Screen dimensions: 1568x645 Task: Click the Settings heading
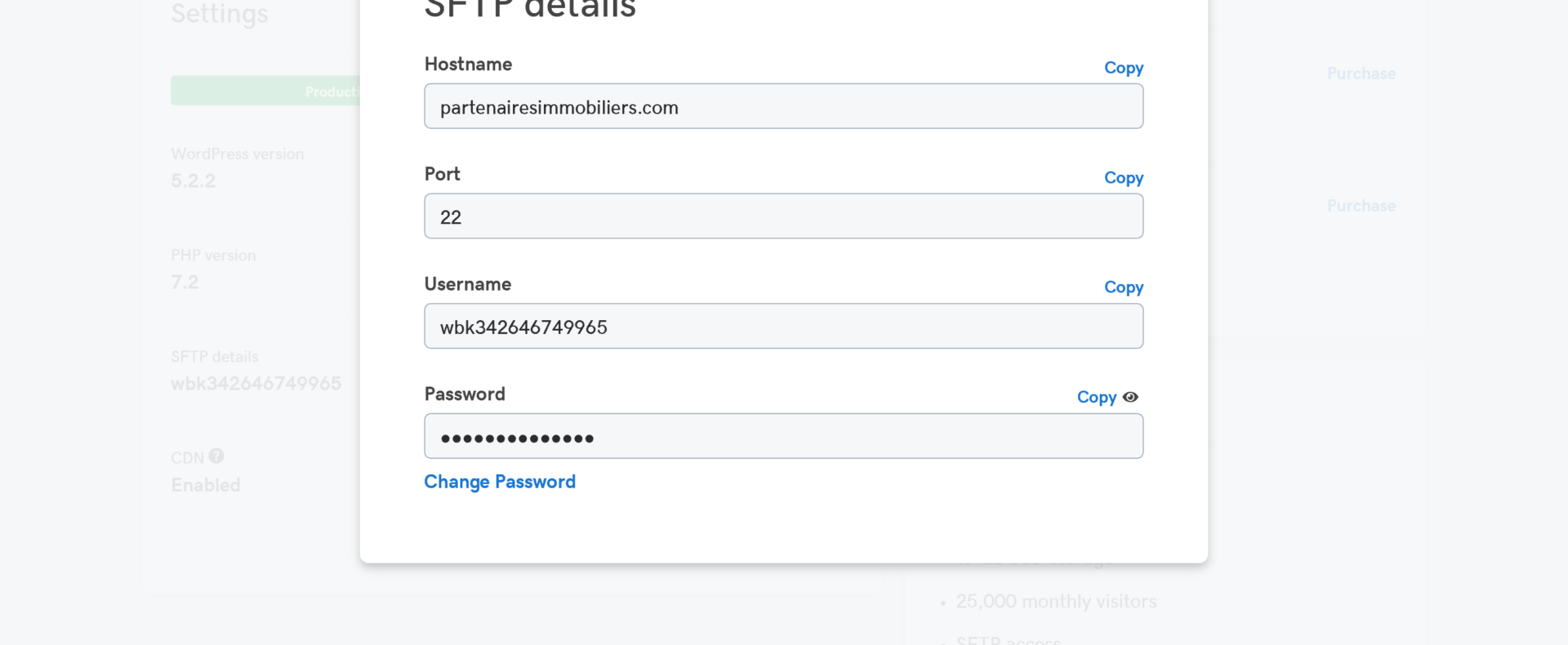219,14
